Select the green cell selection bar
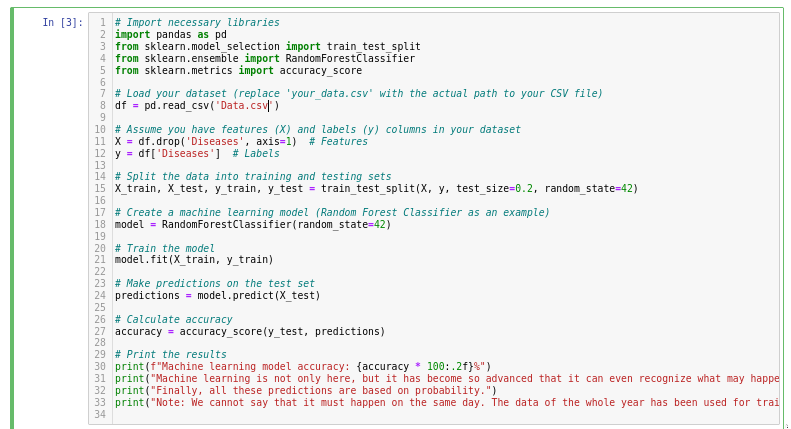791x429 pixels. pyautogui.click(x=13, y=218)
